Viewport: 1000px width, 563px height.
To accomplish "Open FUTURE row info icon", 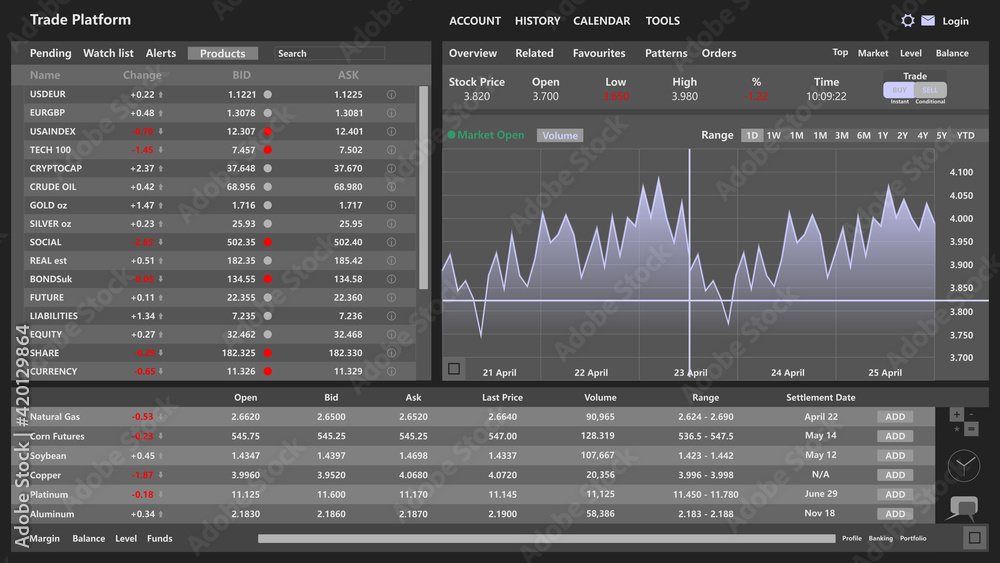I will coord(391,298).
